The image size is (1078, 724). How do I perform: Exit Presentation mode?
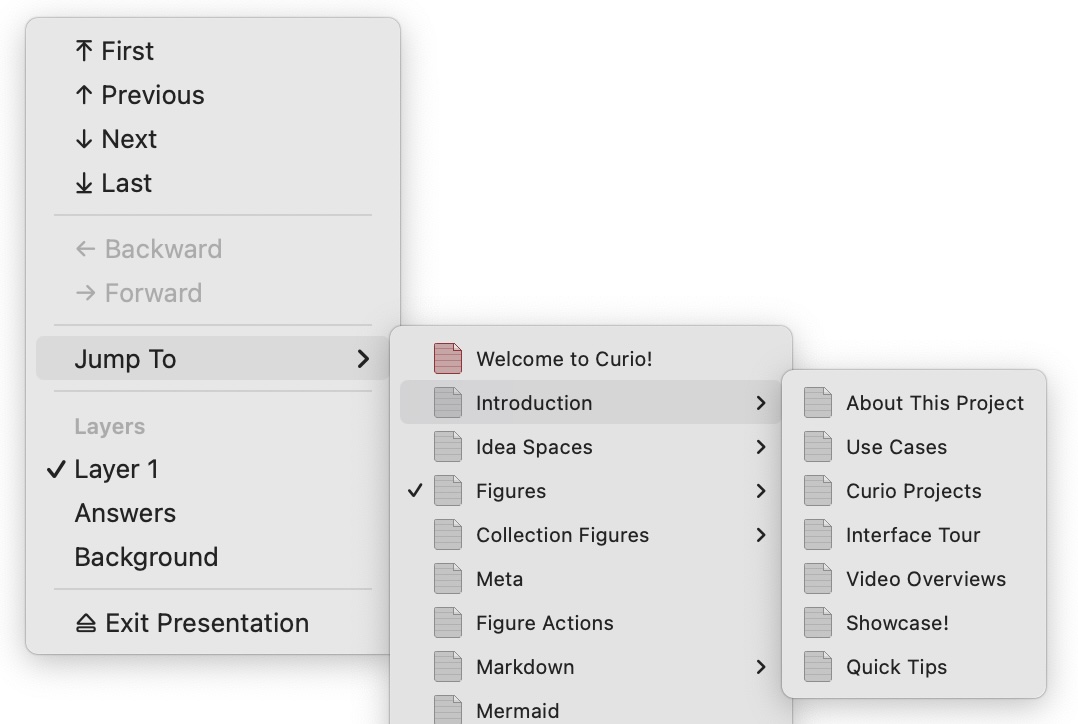pyautogui.click(x=213, y=623)
